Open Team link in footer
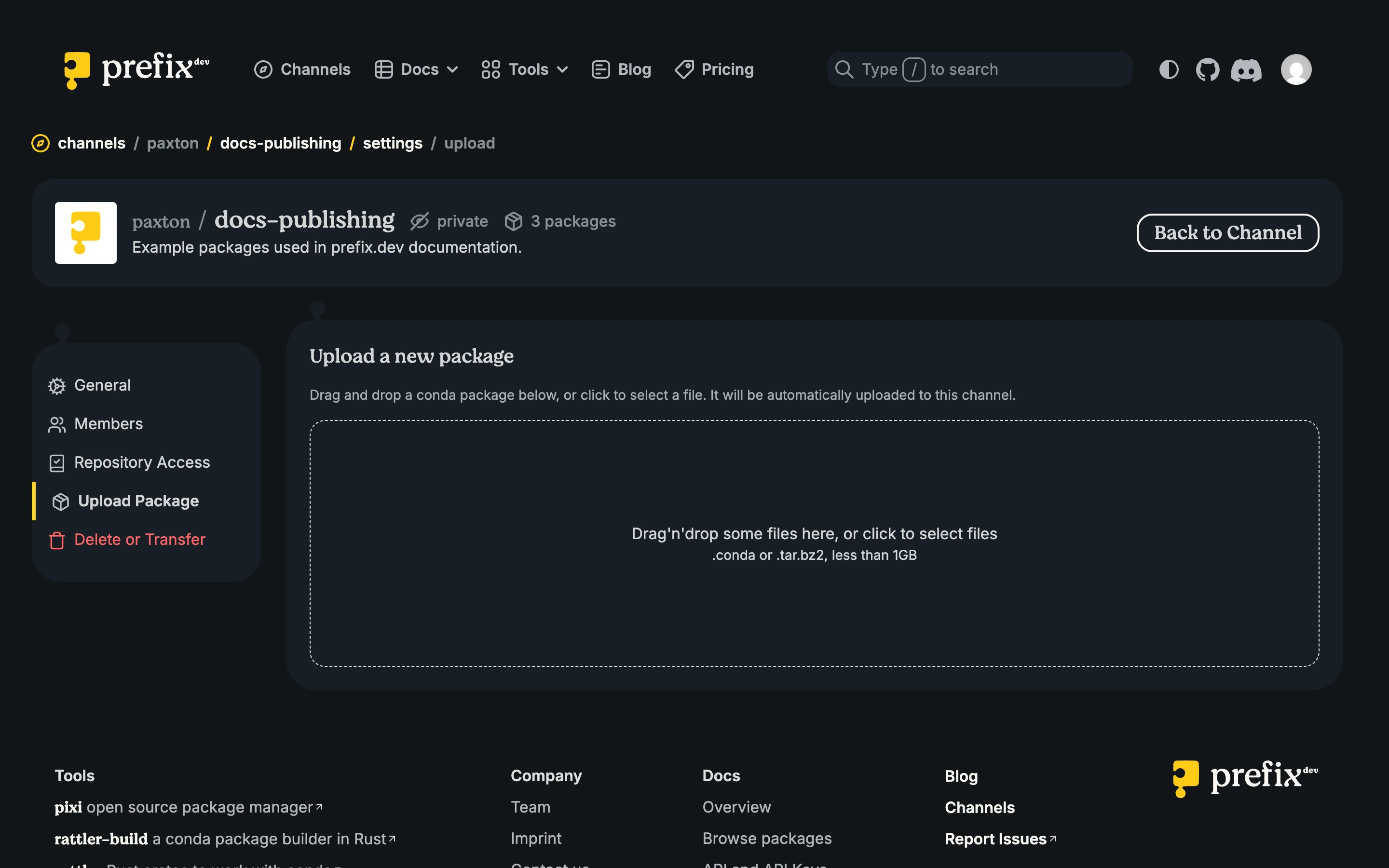The image size is (1389, 868). click(x=531, y=807)
